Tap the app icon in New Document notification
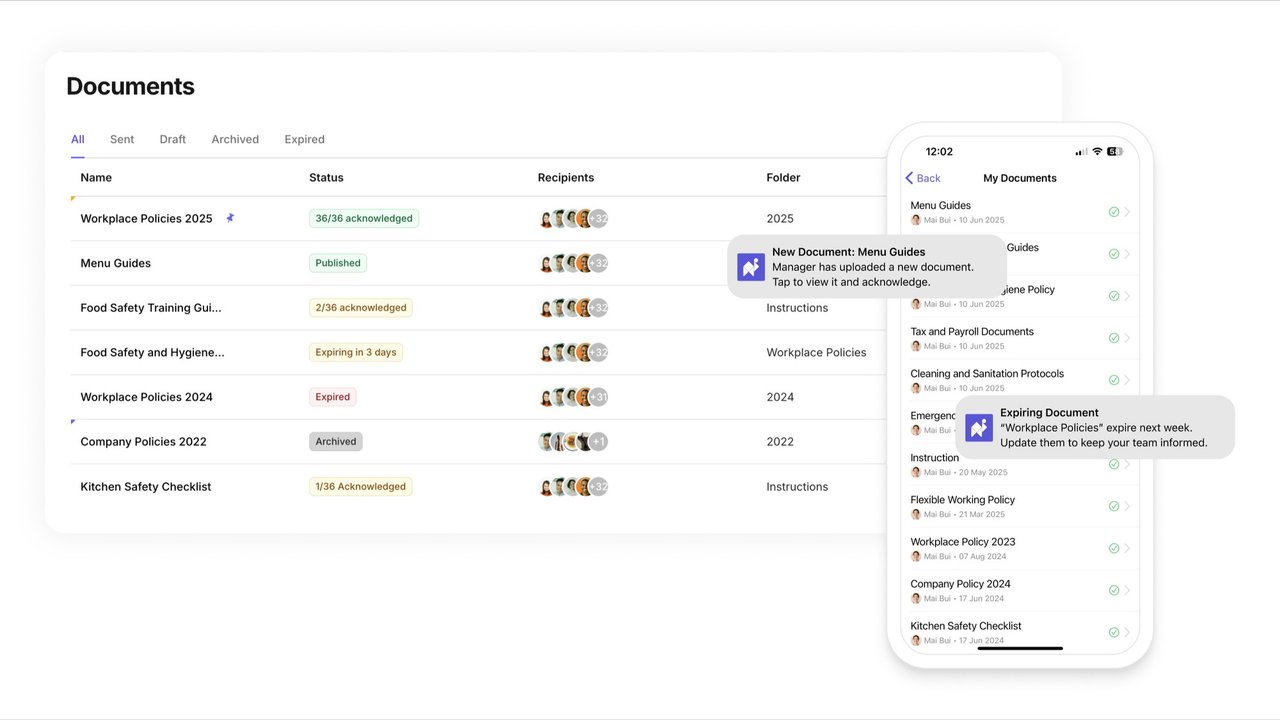 pyautogui.click(x=751, y=267)
